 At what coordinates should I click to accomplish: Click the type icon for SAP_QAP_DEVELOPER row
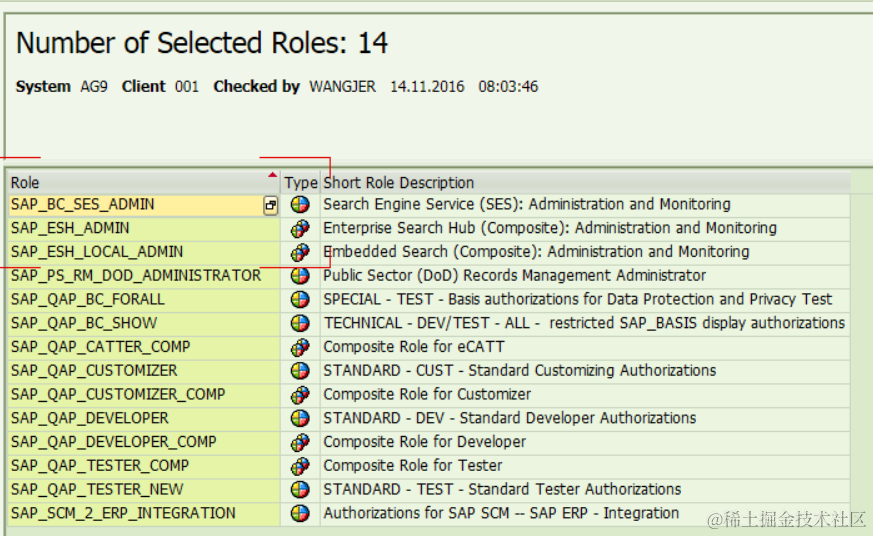pyautogui.click(x=300, y=419)
